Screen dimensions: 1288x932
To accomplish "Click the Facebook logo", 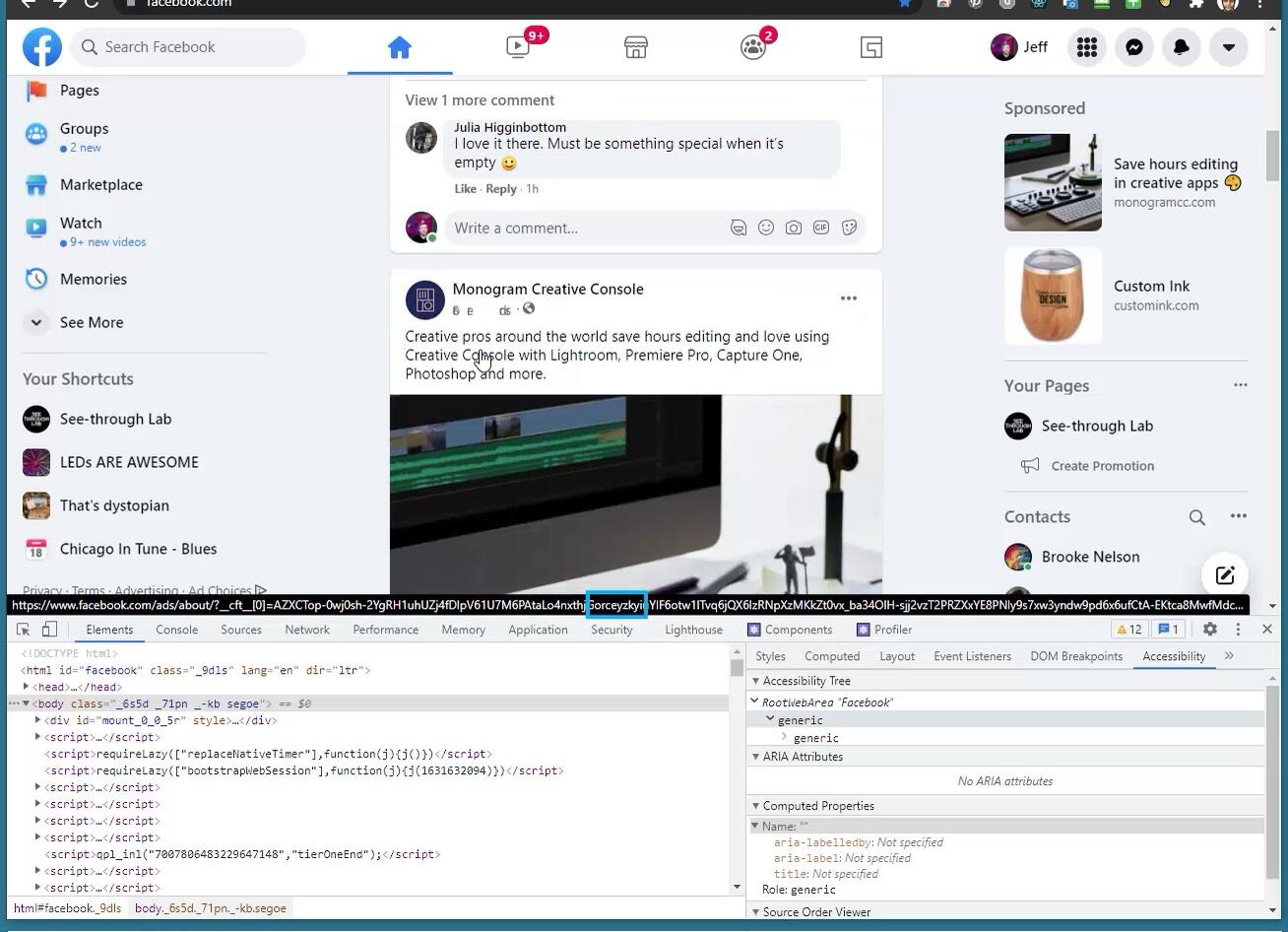I will [x=42, y=47].
